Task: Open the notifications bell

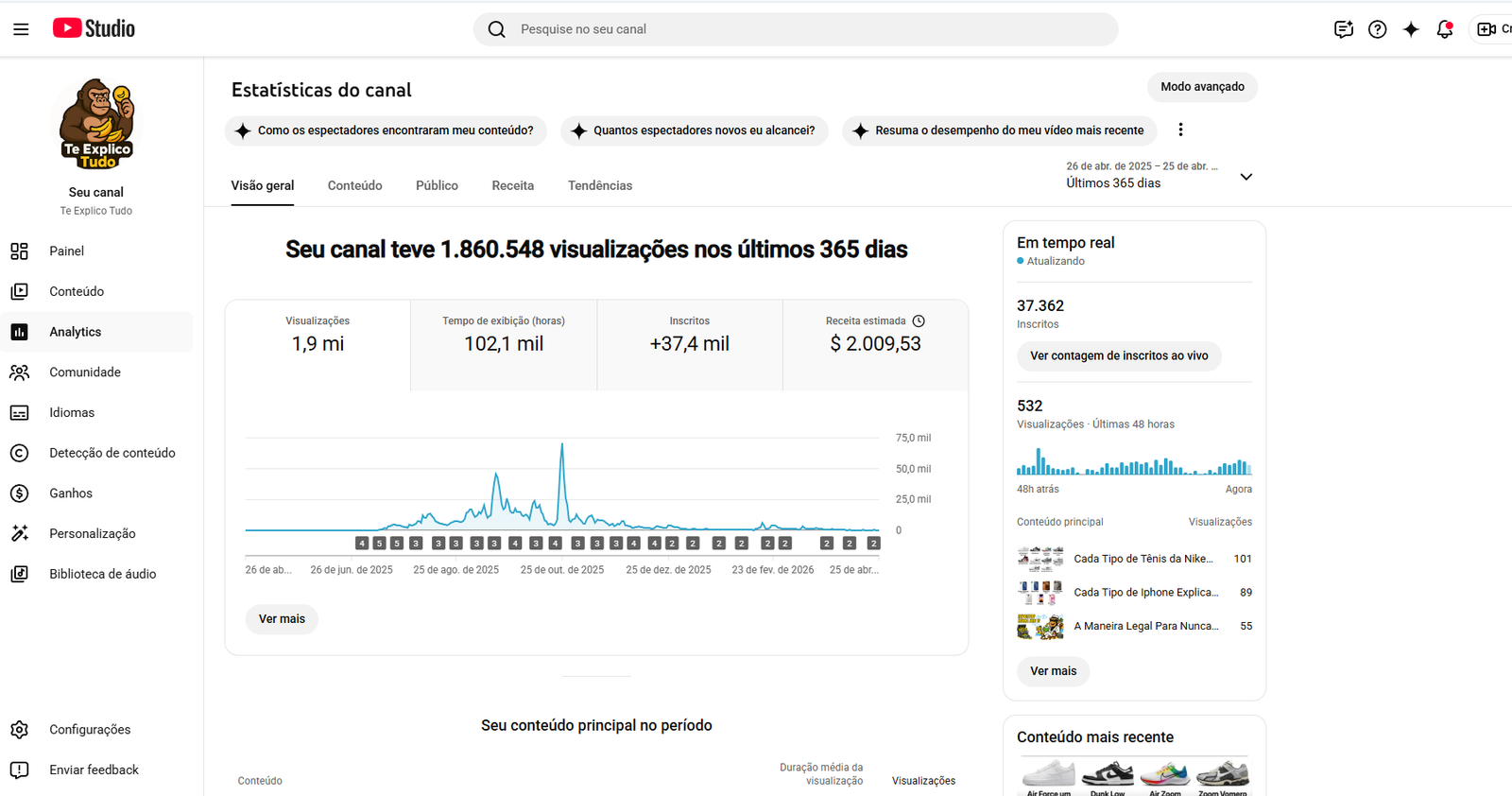Action: pyautogui.click(x=1444, y=29)
